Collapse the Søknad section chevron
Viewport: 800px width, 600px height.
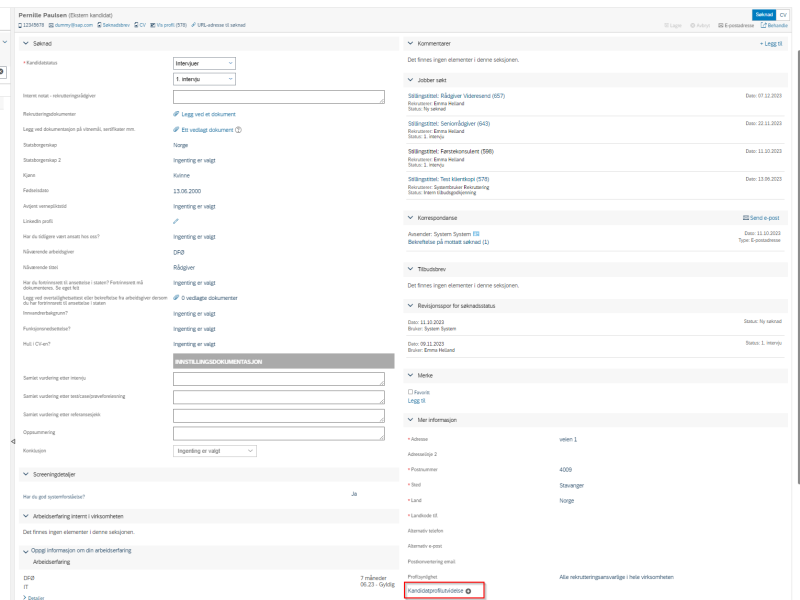tap(26, 43)
